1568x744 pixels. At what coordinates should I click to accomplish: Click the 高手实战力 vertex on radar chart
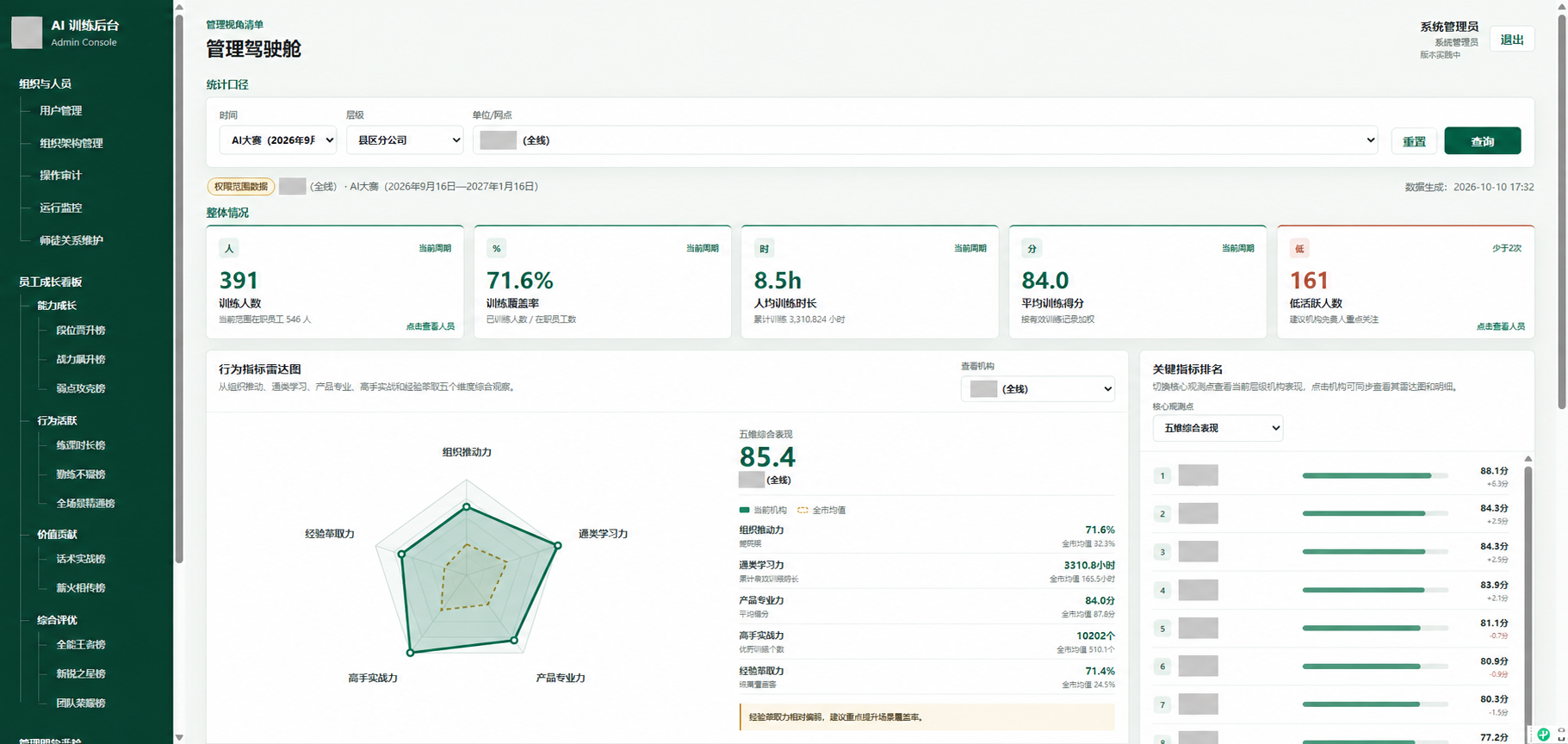click(x=411, y=653)
